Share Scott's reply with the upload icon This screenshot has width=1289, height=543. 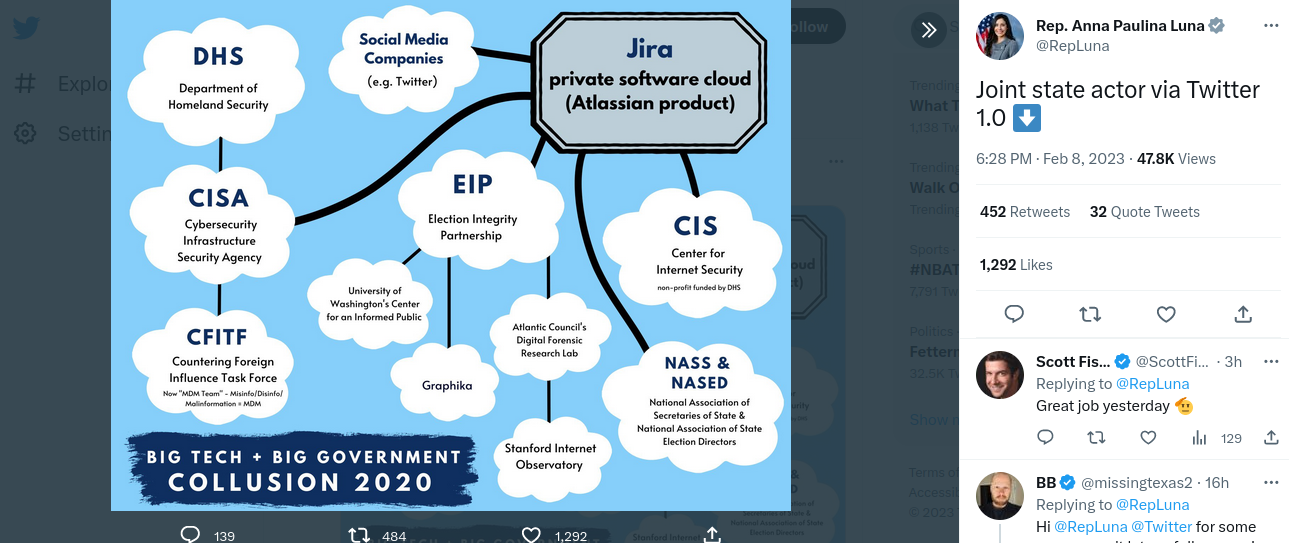coord(1271,437)
